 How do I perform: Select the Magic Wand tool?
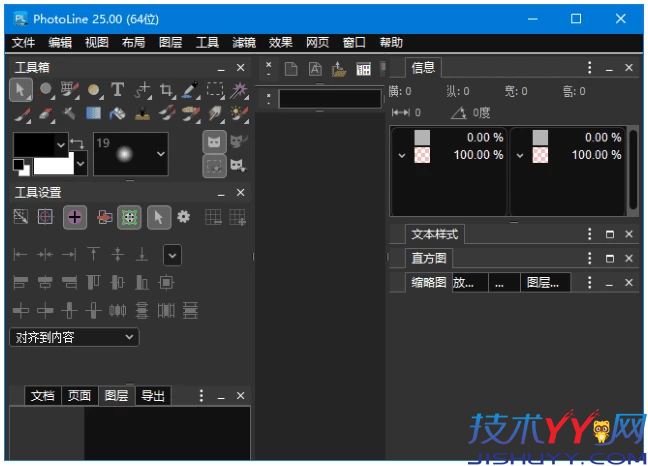click(239, 90)
